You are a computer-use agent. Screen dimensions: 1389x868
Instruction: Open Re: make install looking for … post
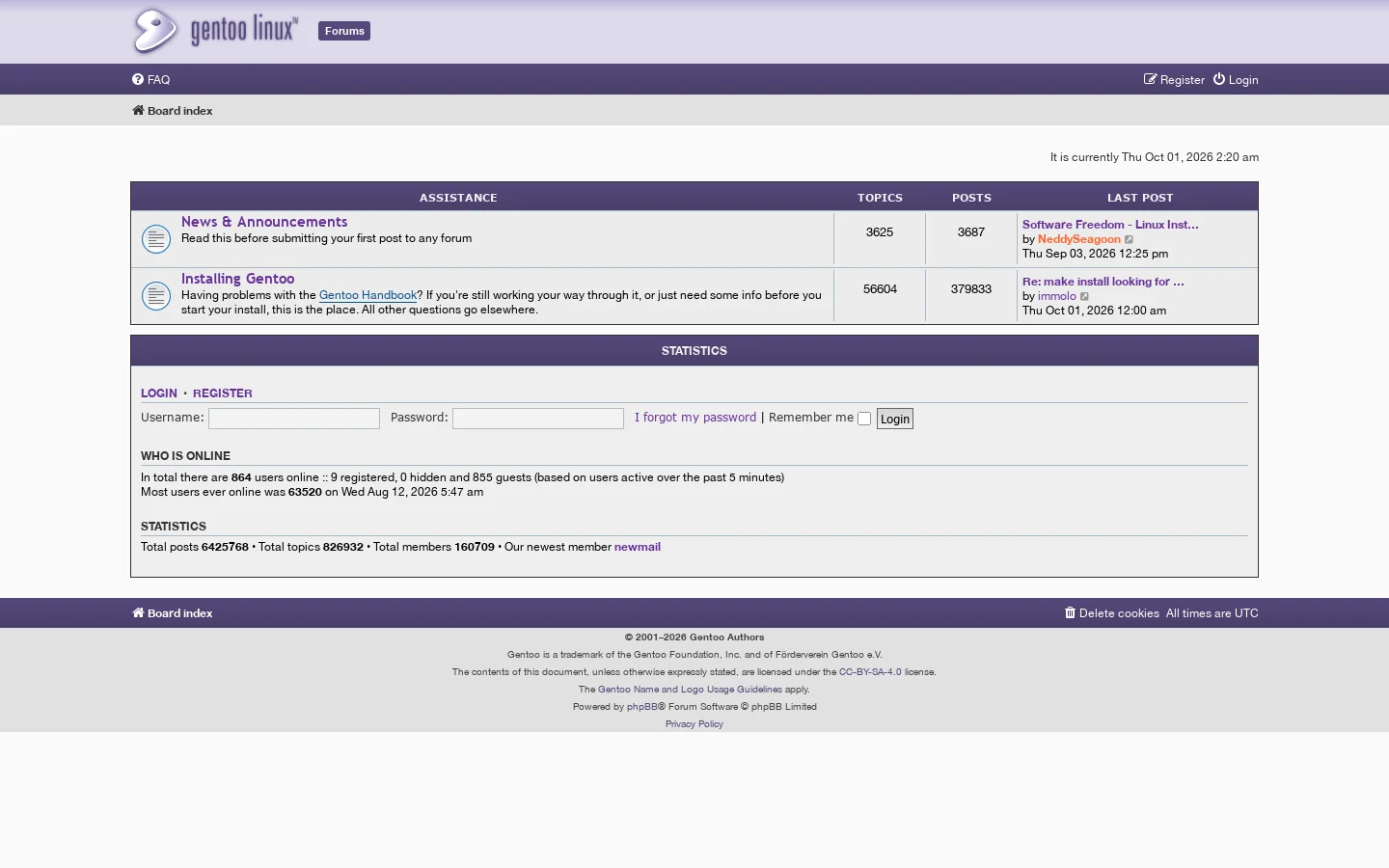tap(1103, 282)
